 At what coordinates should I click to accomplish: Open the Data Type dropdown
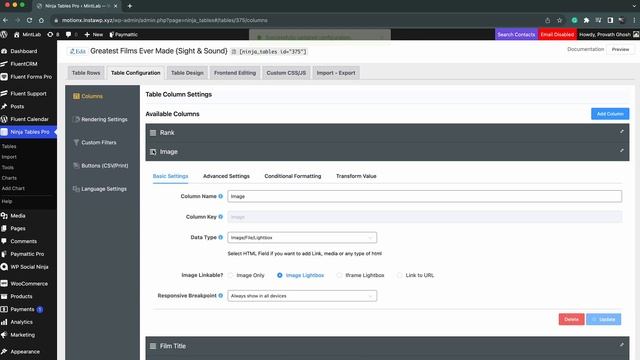pos(302,238)
